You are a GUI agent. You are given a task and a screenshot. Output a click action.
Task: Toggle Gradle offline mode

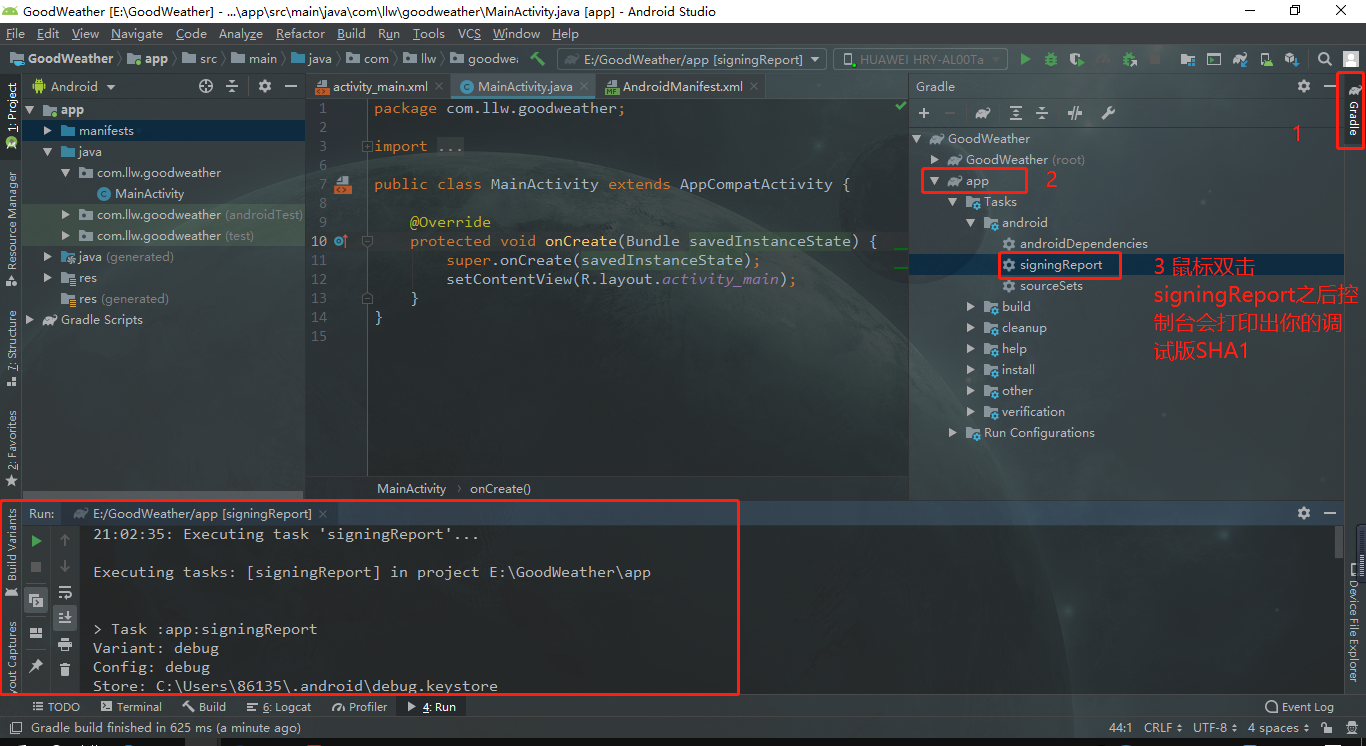pyautogui.click(x=1075, y=113)
